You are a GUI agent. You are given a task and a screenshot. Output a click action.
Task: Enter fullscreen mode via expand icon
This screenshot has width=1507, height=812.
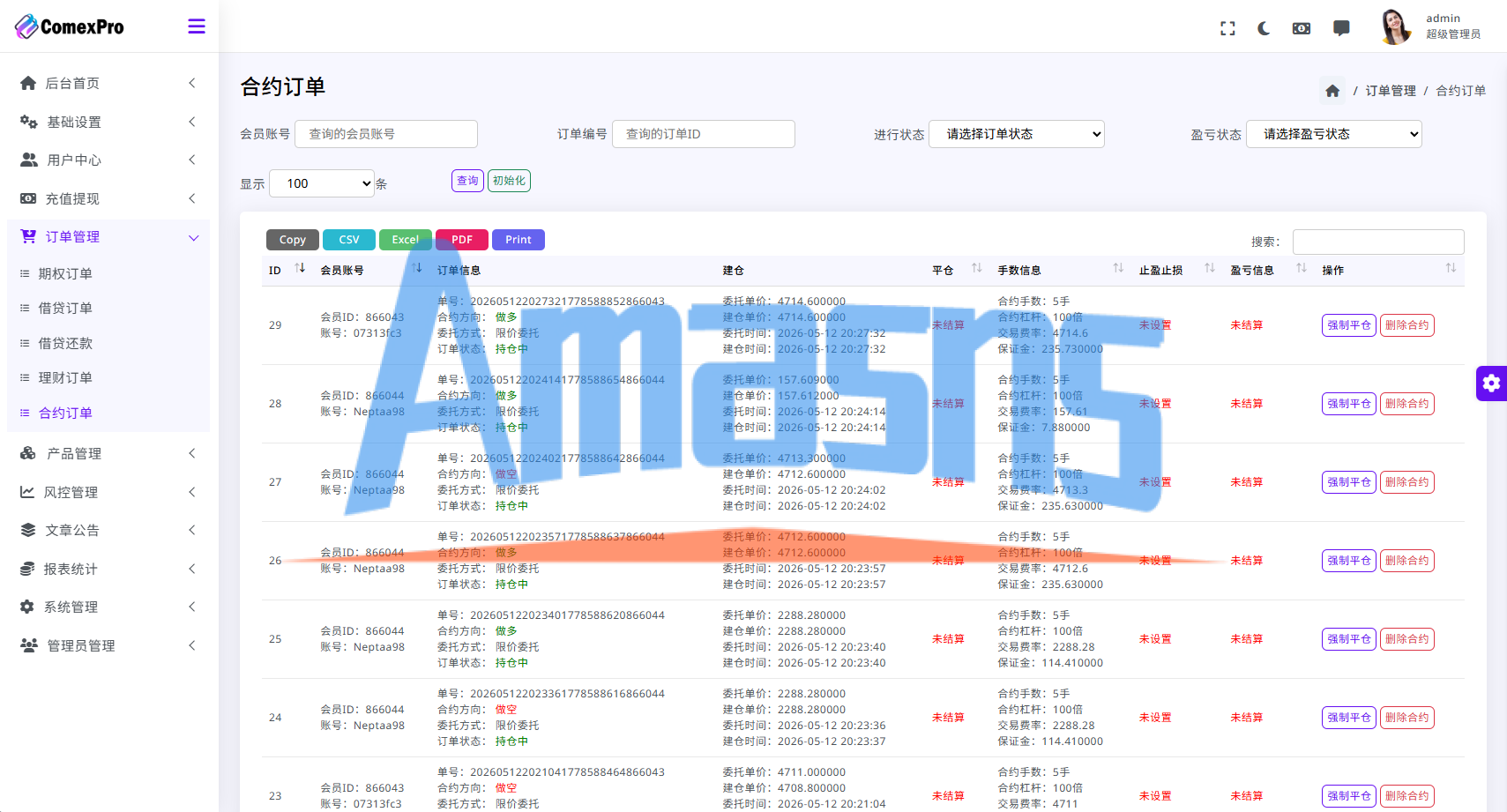(x=1227, y=28)
